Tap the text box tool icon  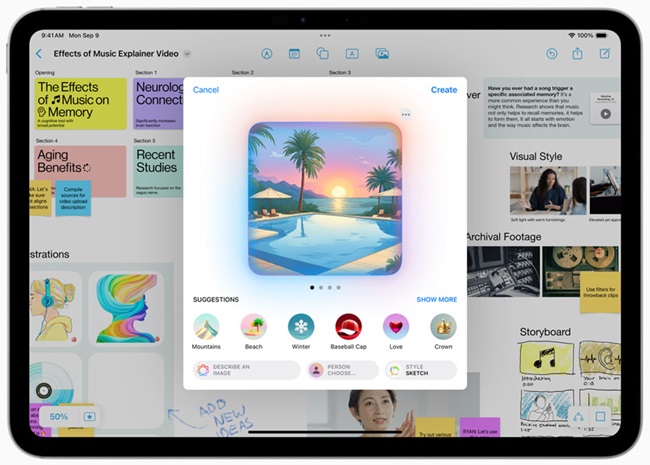point(352,54)
